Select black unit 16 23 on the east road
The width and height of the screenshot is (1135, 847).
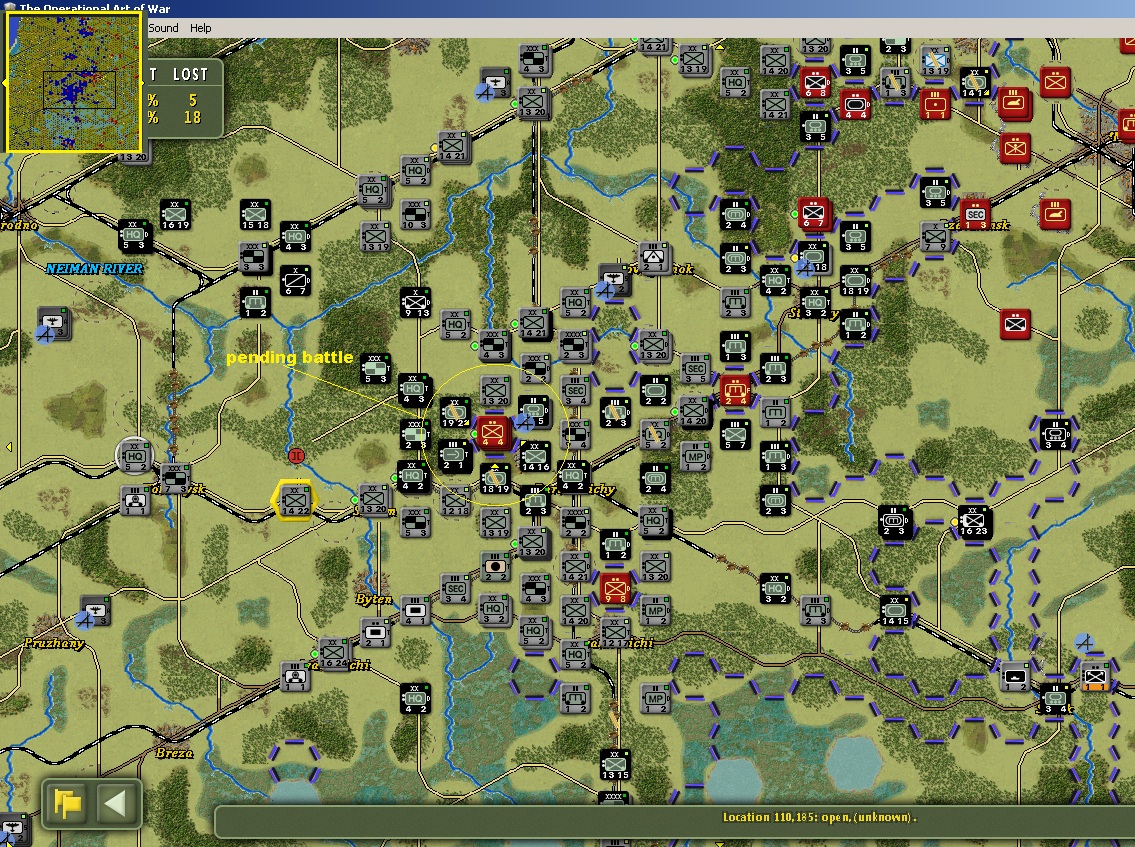[x=973, y=521]
